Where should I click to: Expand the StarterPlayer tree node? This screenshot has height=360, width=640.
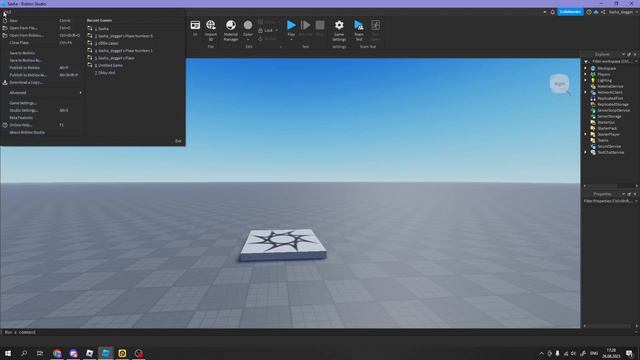click(586, 134)
